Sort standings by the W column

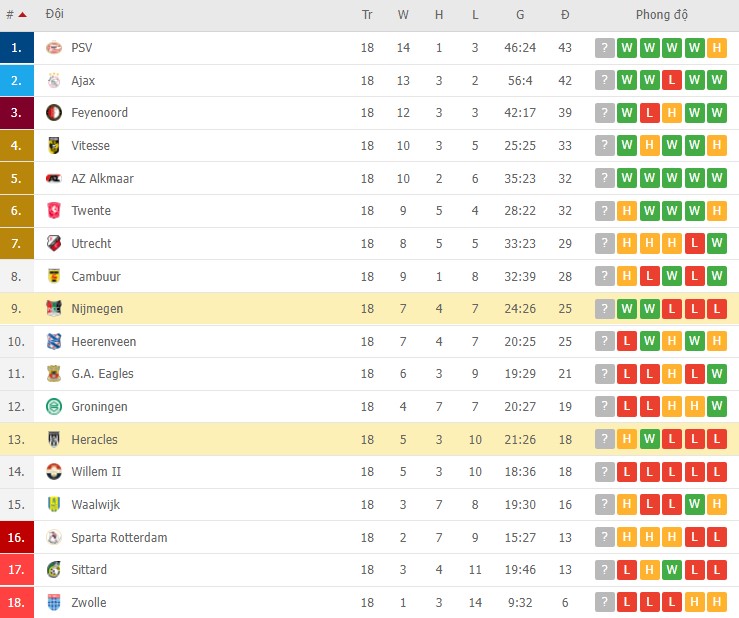click(x=403, y=15)
